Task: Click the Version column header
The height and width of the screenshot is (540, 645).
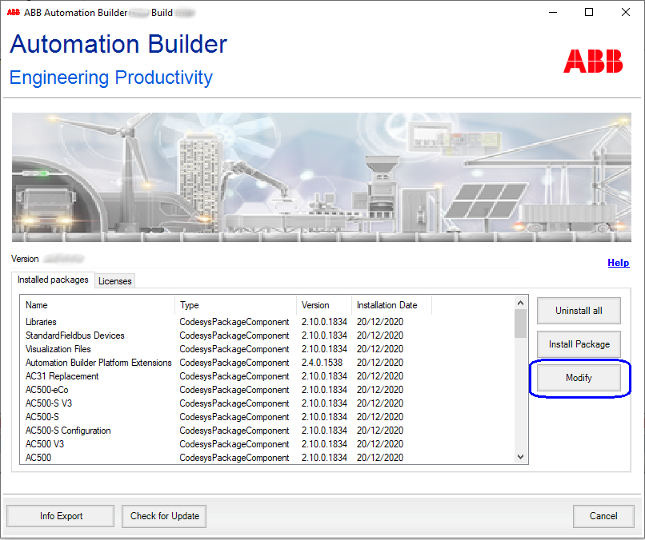Action: [316, 305]
